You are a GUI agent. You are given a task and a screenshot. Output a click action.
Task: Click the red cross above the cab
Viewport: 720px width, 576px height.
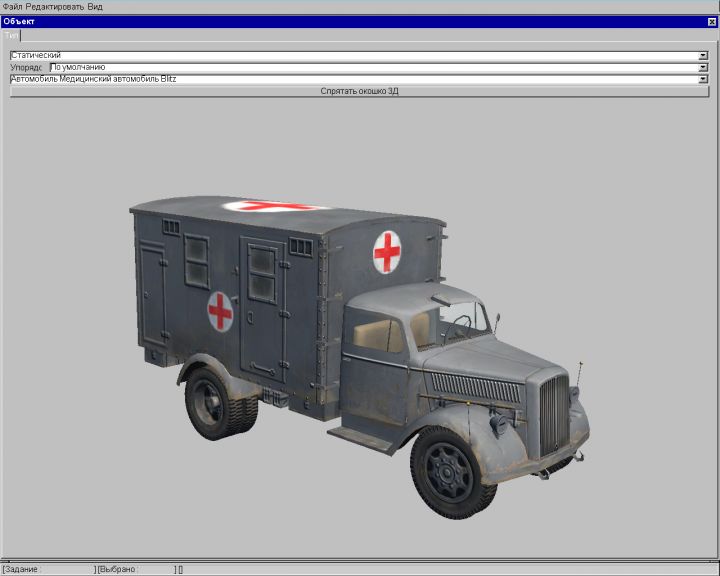pos(387,251)
